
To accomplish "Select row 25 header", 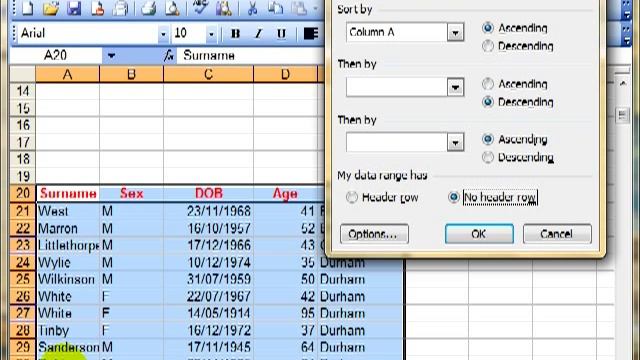I will pos(23,279).
